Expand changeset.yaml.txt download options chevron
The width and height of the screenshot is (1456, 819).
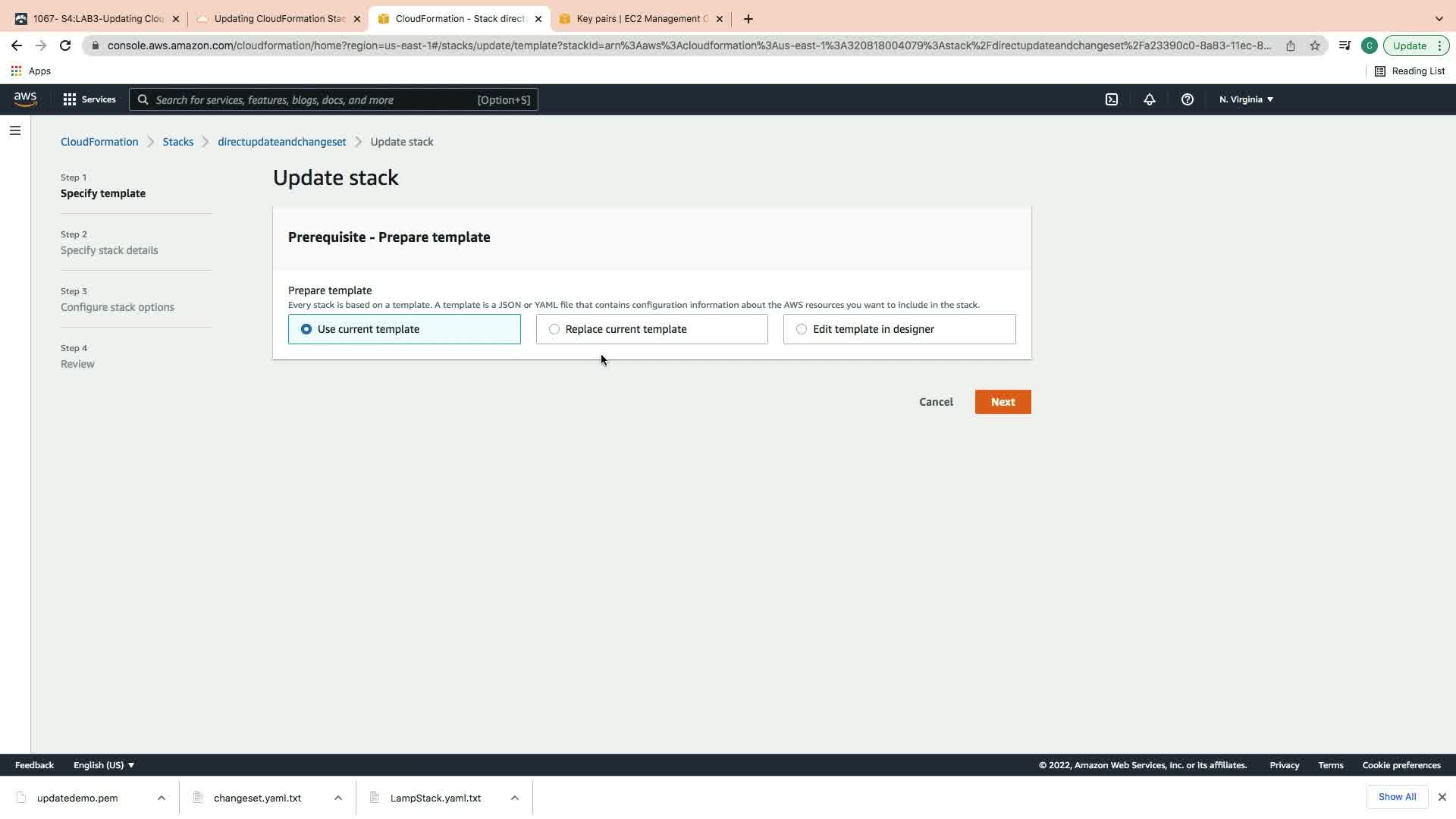338,798
